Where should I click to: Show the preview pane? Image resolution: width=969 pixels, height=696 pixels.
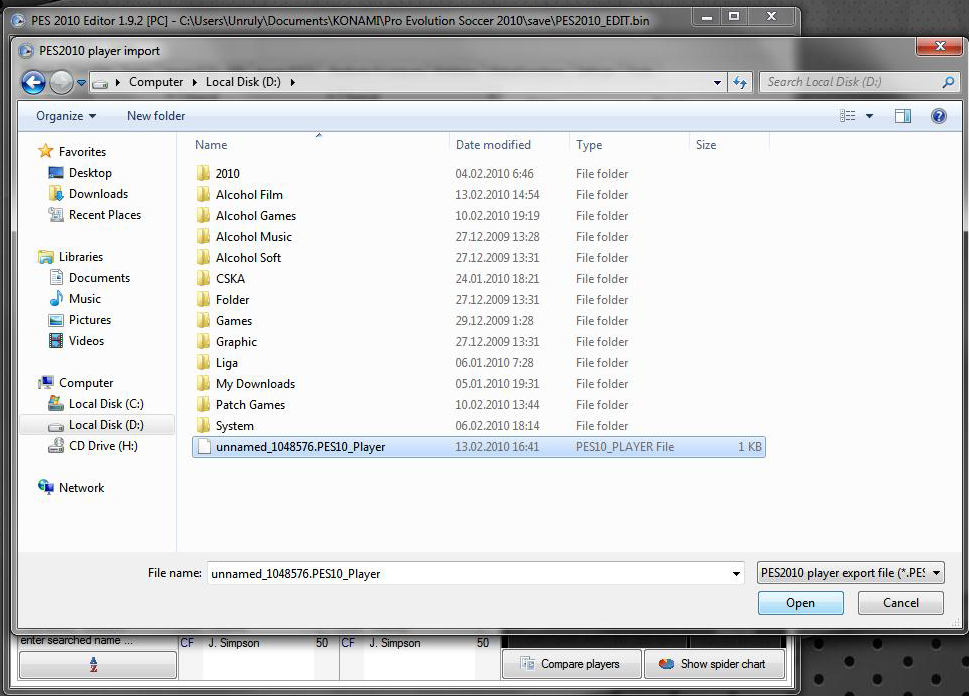pyautogui.click(x=902, y=116)
